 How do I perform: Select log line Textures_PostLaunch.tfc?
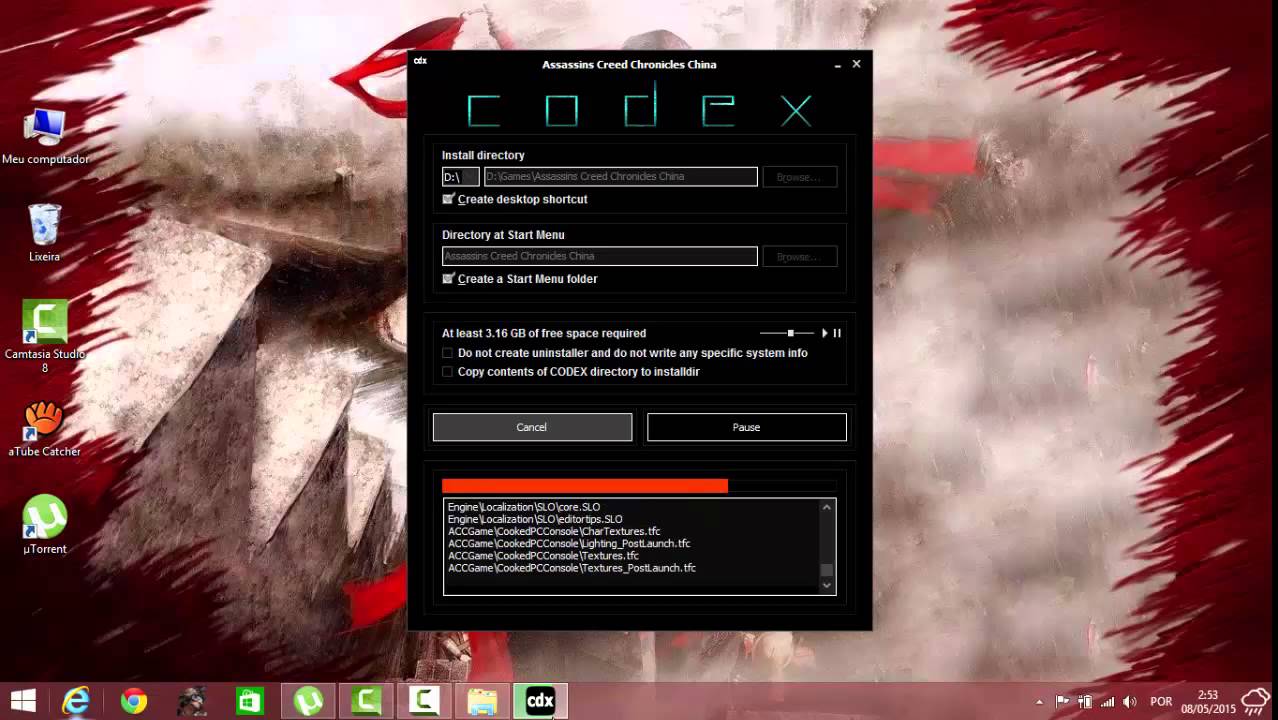point(572,568)
